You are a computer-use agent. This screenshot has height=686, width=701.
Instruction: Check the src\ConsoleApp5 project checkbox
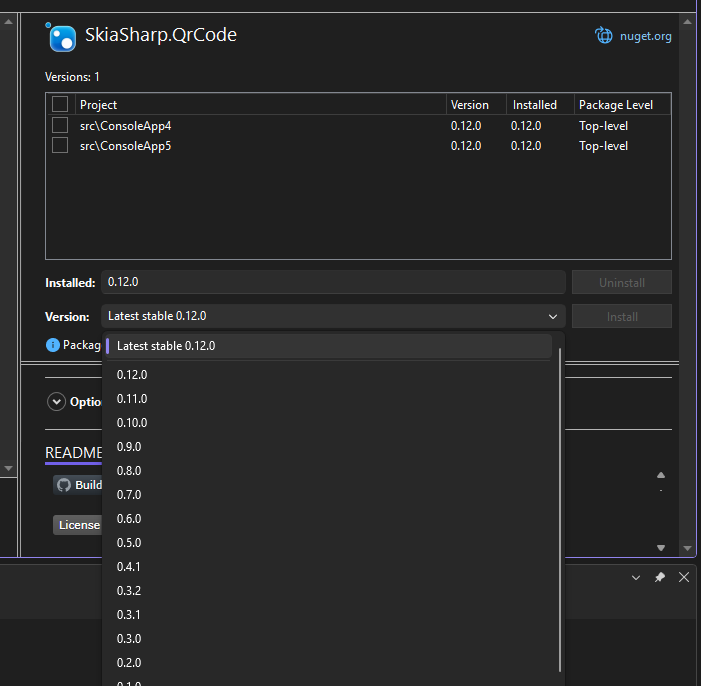(60, 145)
